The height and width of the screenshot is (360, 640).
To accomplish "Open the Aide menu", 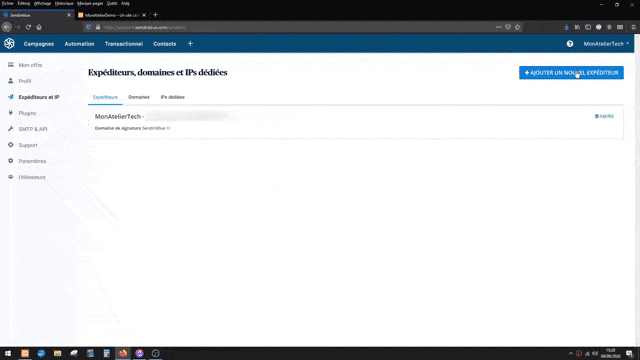I will 125,3.
